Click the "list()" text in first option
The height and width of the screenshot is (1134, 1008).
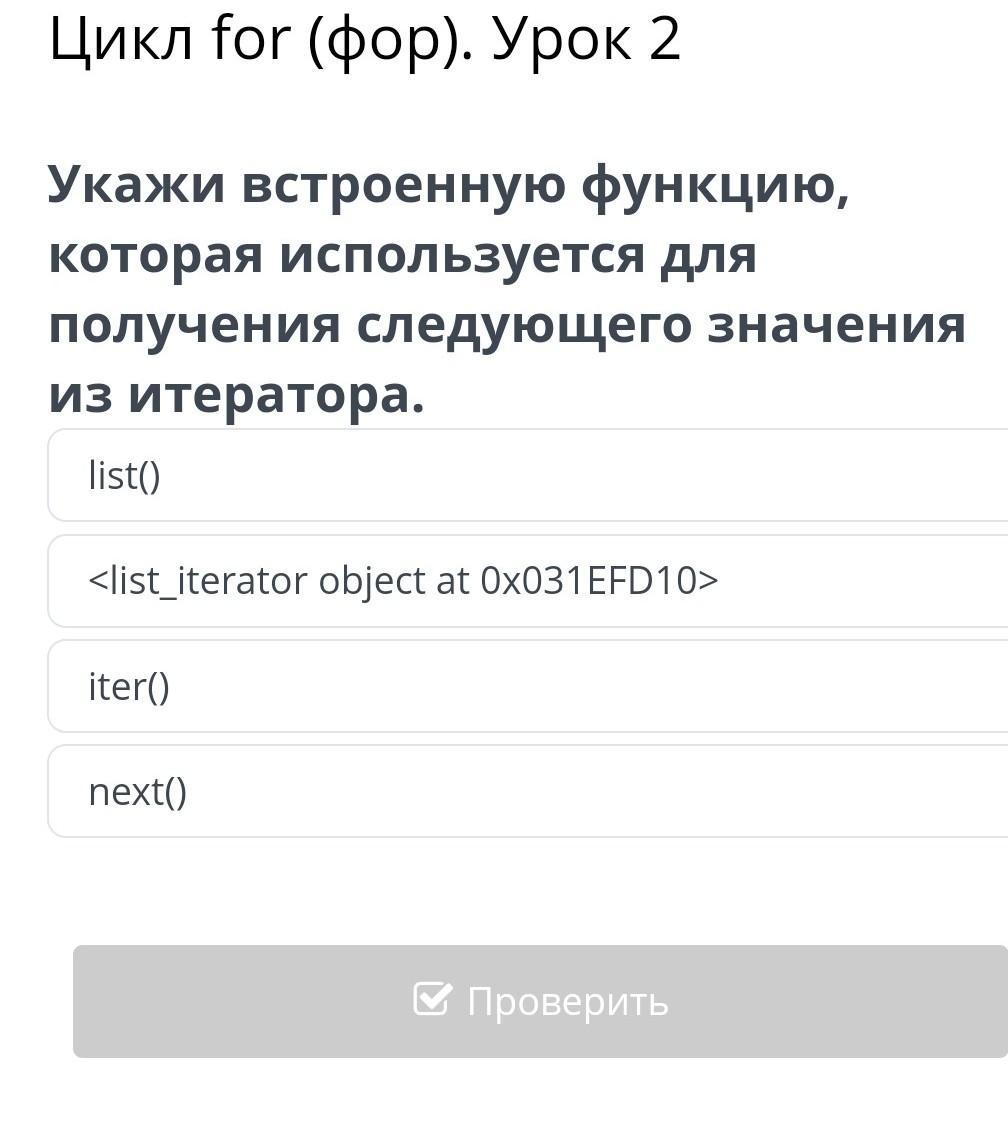pos(124,476)
